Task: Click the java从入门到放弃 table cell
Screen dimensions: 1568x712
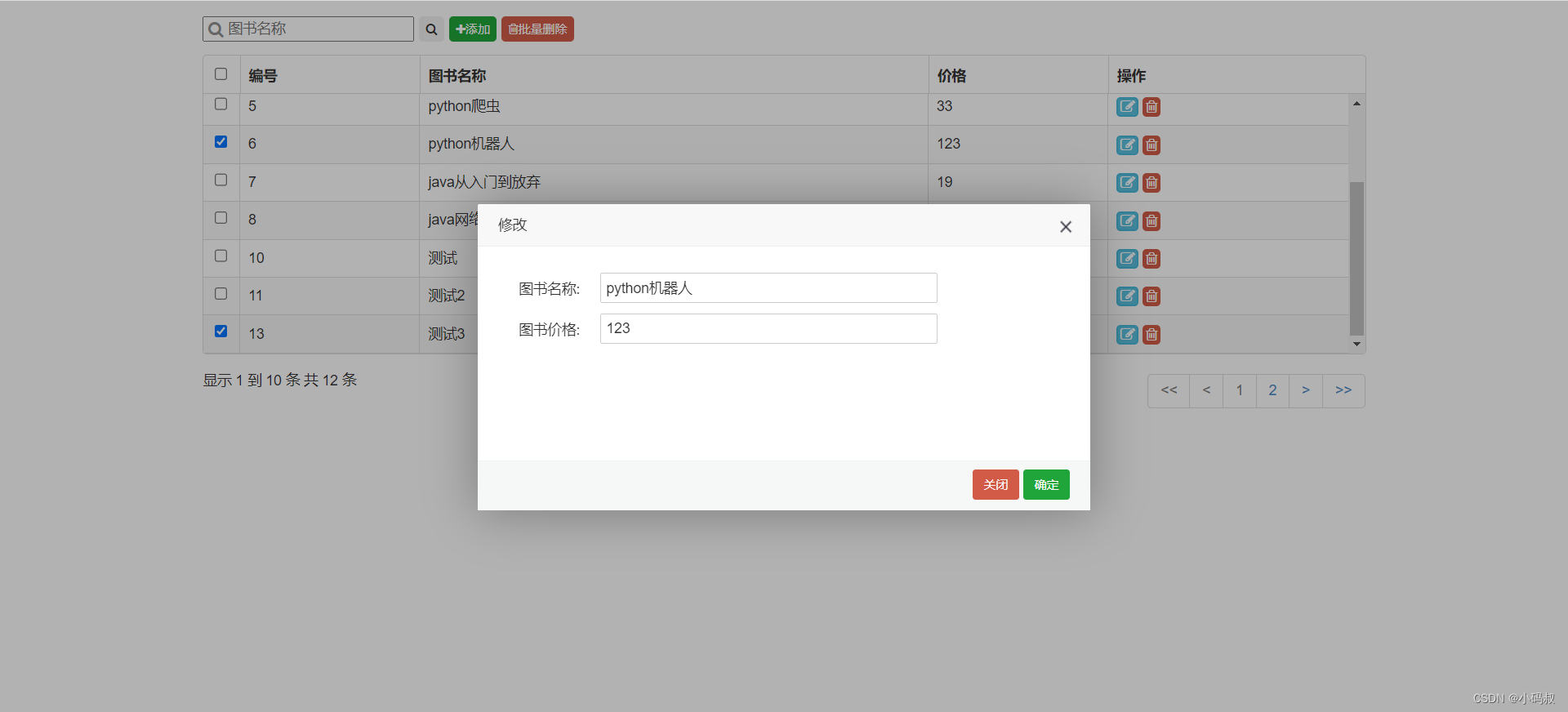Action: [x=674, y=182]
